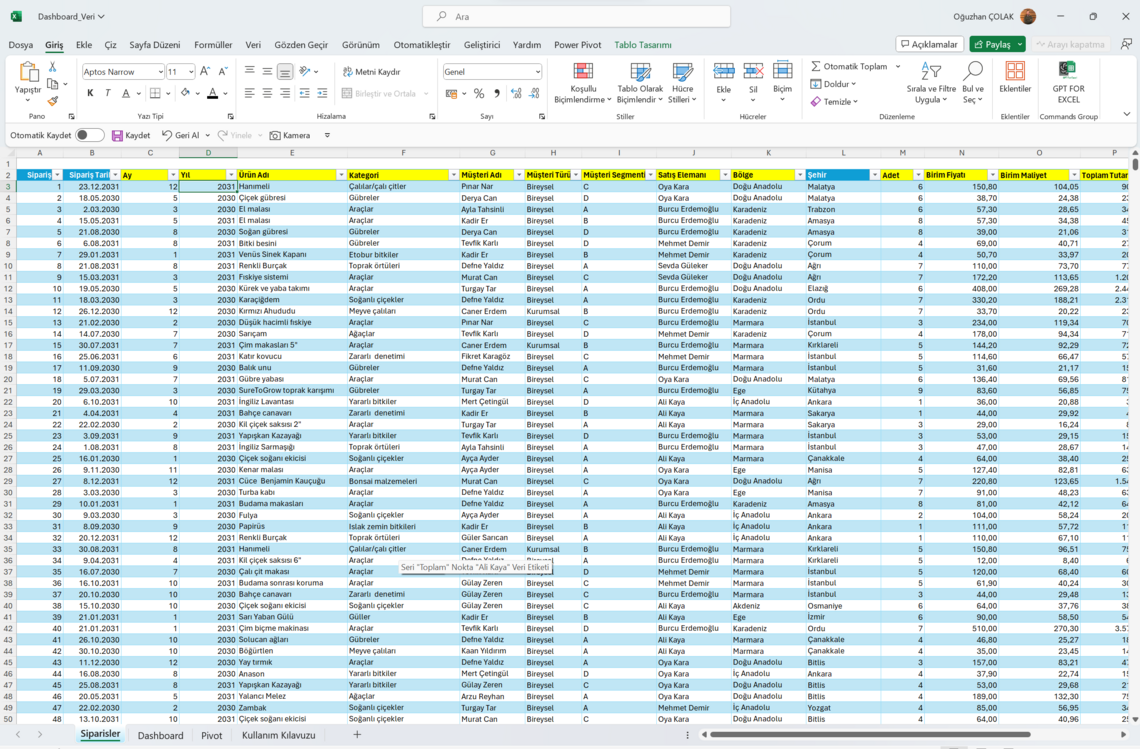The height and width of the screenshot is (749, 1140).
Task: Click the Cut scissors icon
Action: pyautogui.click(x=52, y=67)
